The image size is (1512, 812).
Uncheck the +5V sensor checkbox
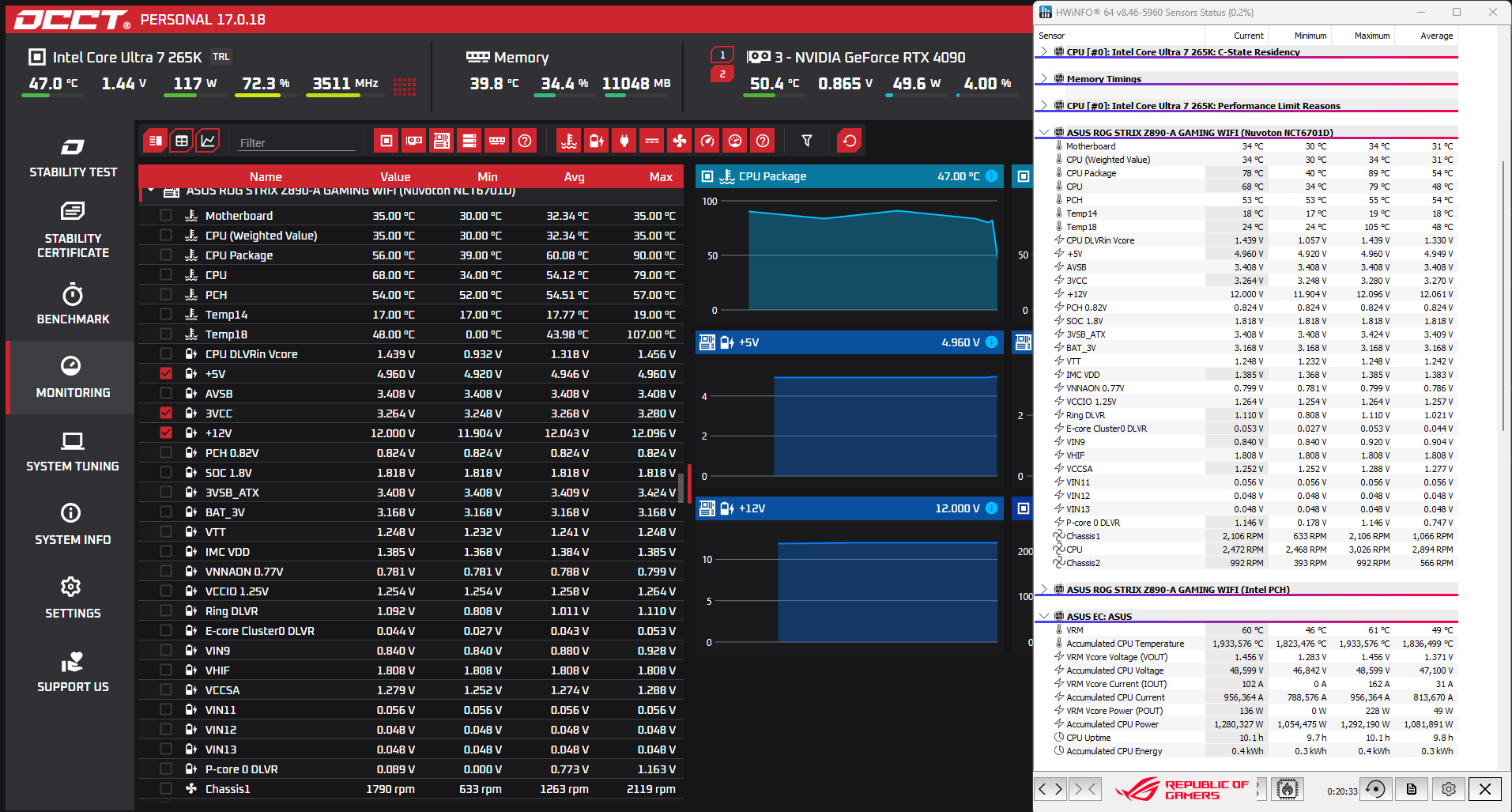(166, 373)
